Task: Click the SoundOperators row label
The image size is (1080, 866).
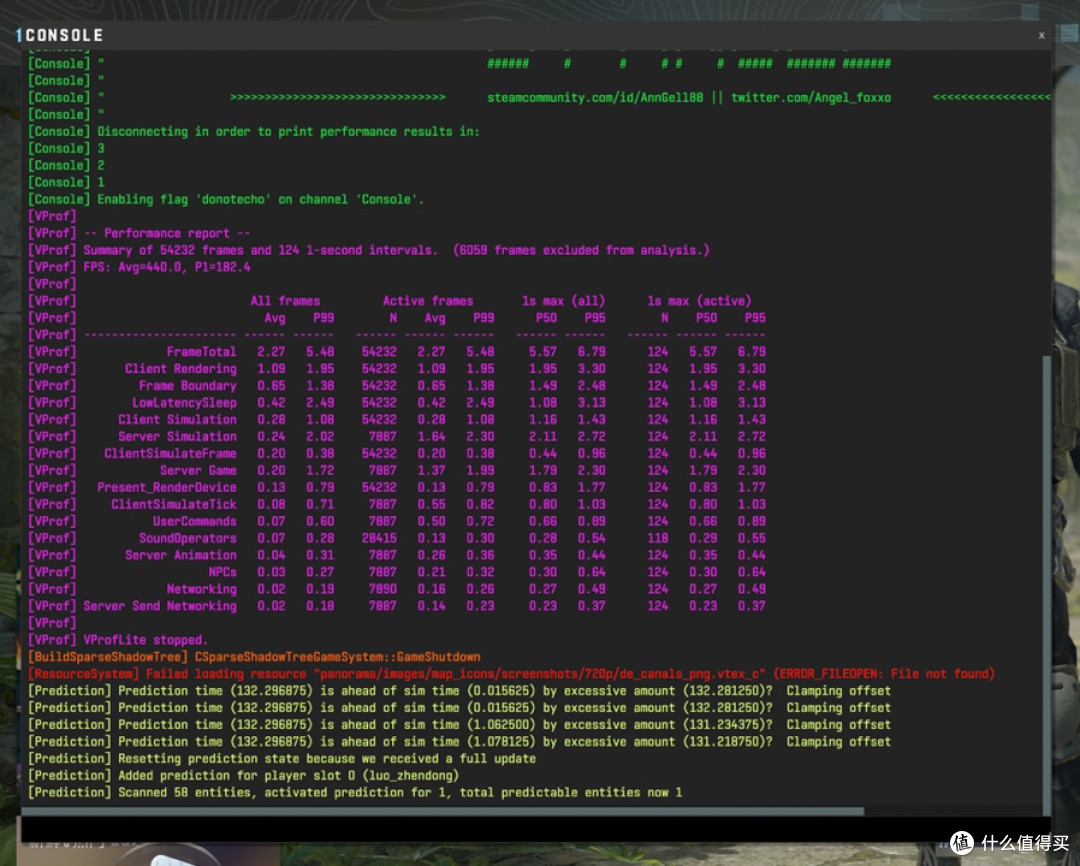Action: click(x=187, y=538)
